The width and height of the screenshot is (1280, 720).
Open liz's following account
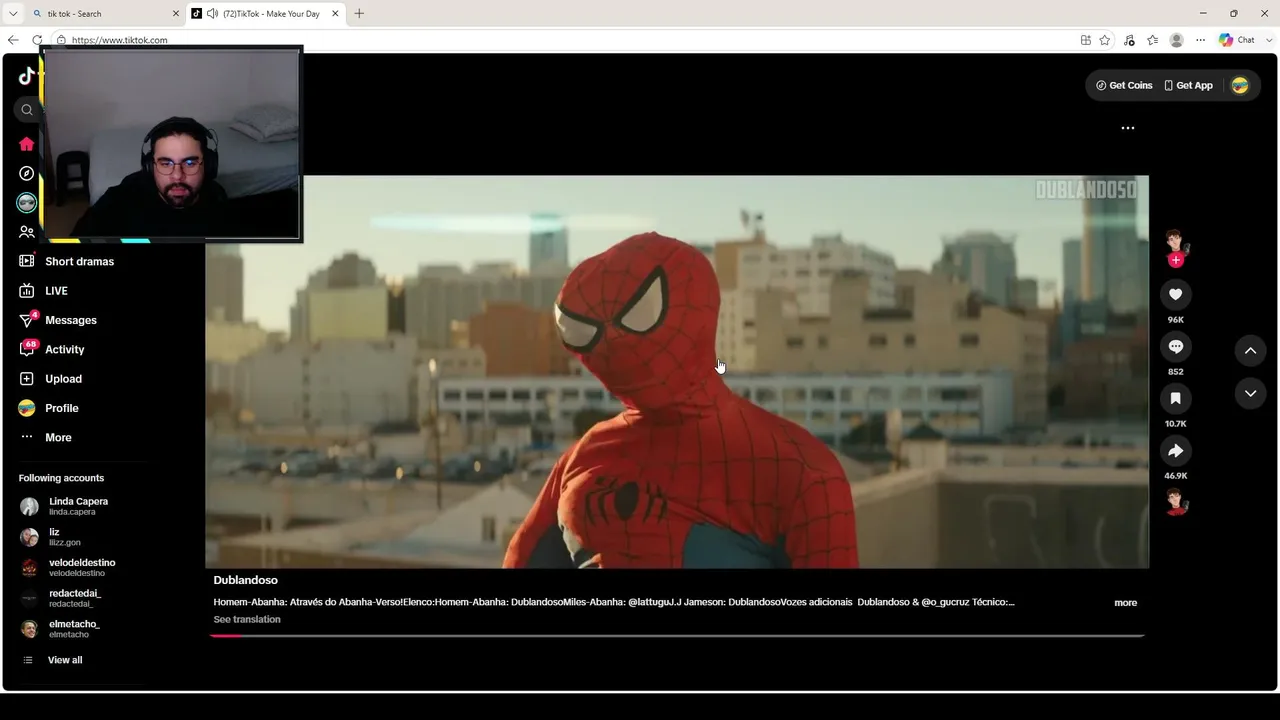coord(50,537)
